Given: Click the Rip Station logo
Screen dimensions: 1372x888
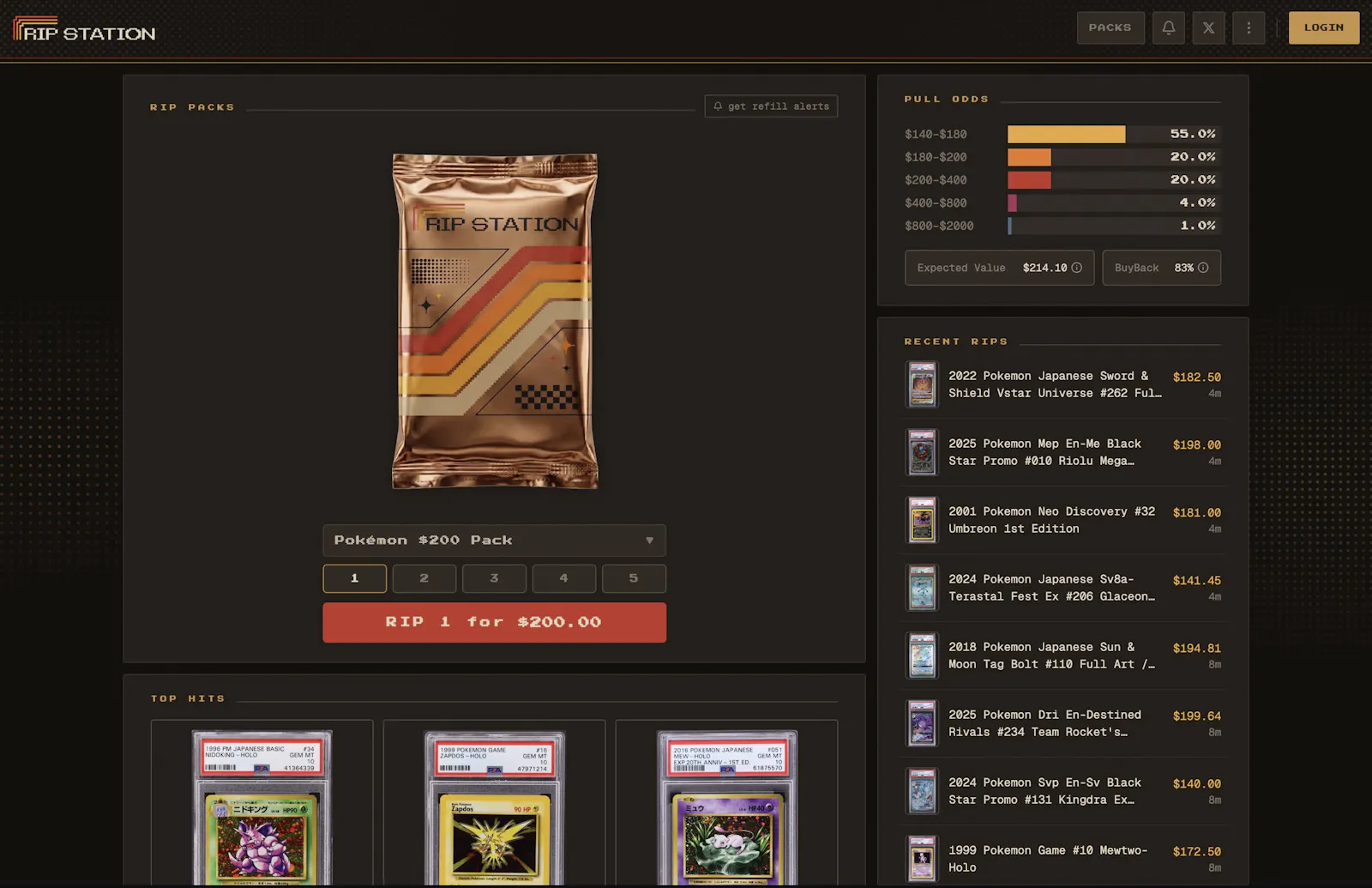Looking at the screenshot, I should tap(84, 29).
